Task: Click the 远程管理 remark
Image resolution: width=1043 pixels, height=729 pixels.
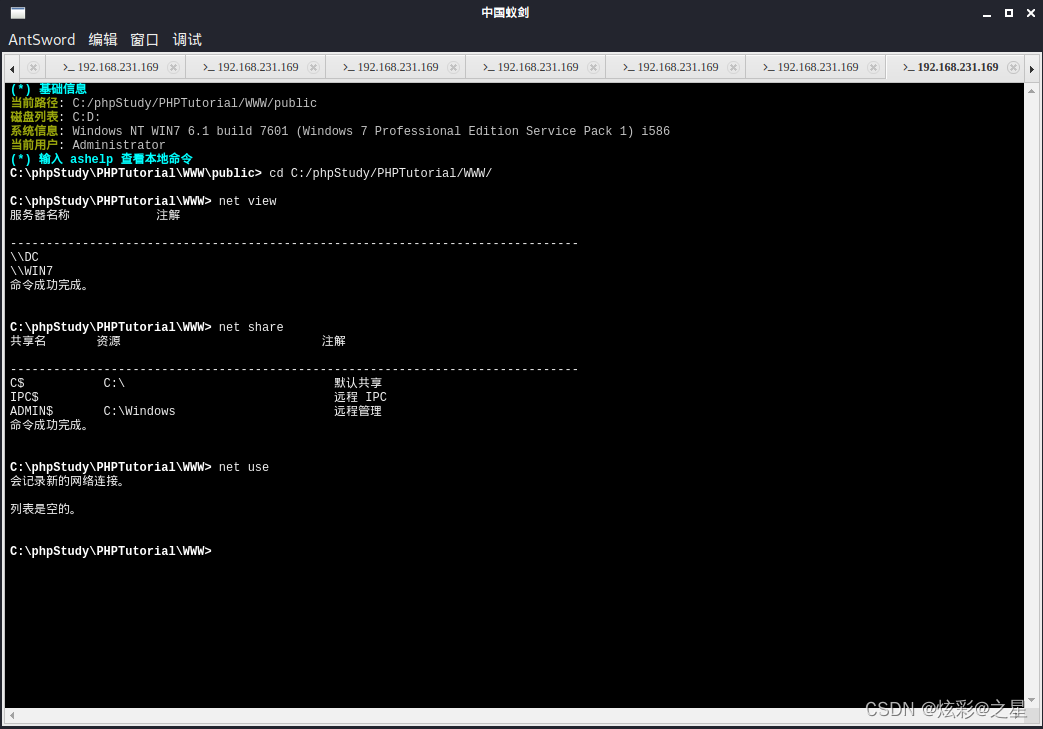Action: tap(358, 411)
